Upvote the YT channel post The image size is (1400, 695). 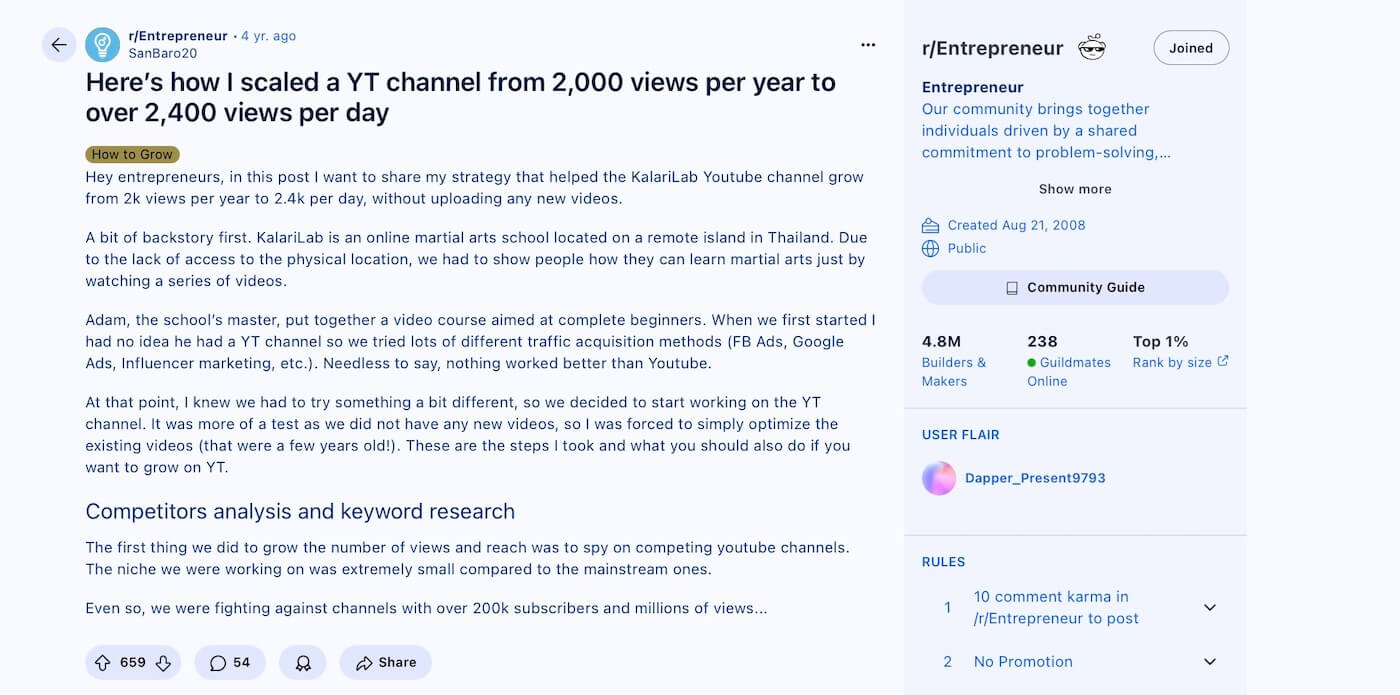pos(102,662)
